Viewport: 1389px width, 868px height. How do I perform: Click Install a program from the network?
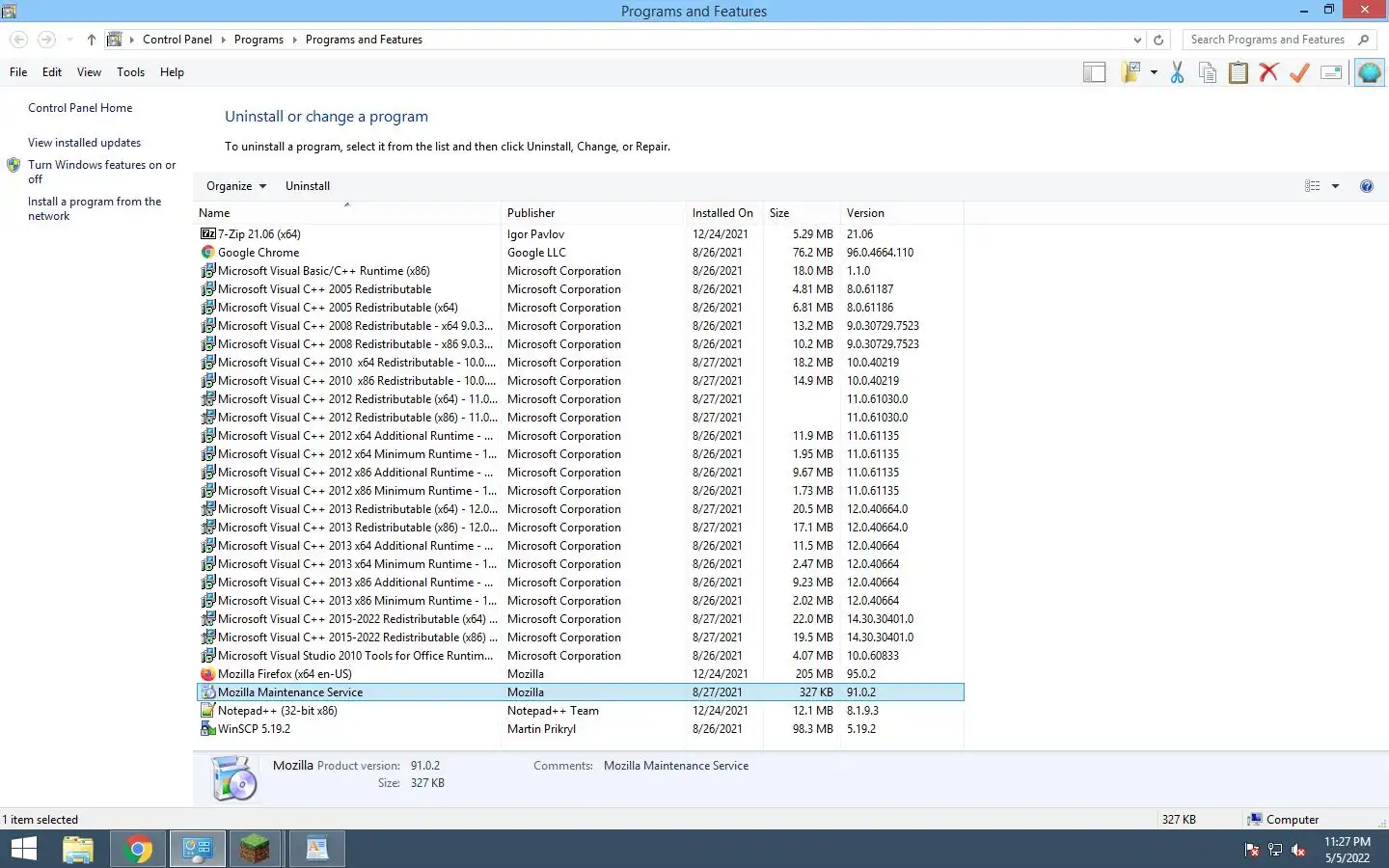pyautogui.click(x=95, y=208)
